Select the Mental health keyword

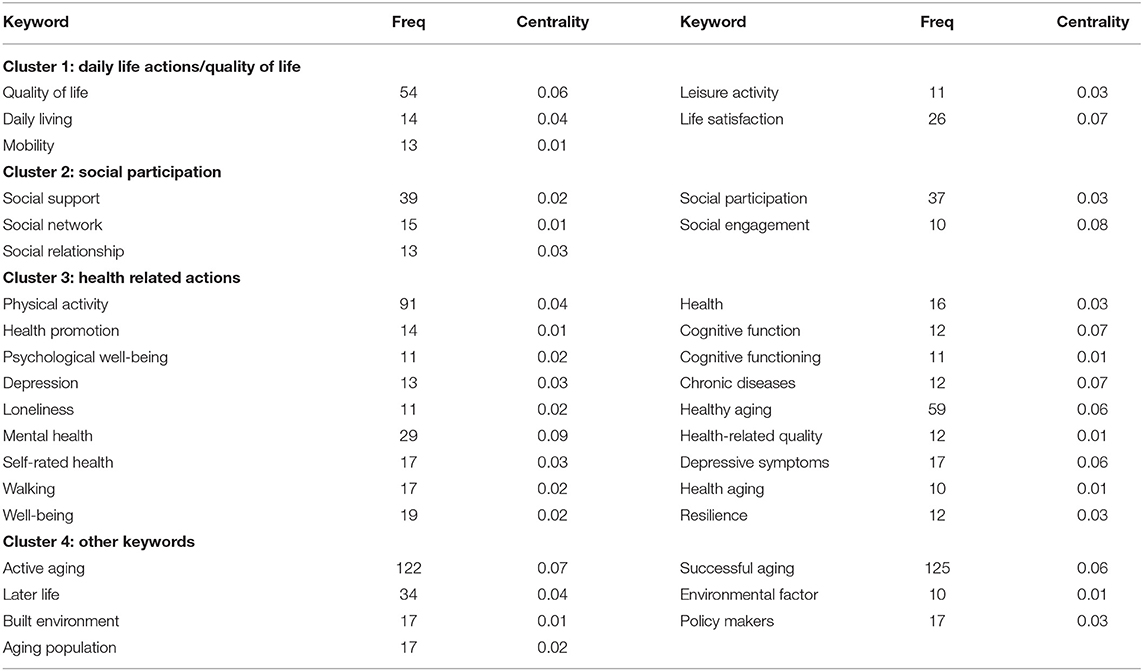(47, 436)
